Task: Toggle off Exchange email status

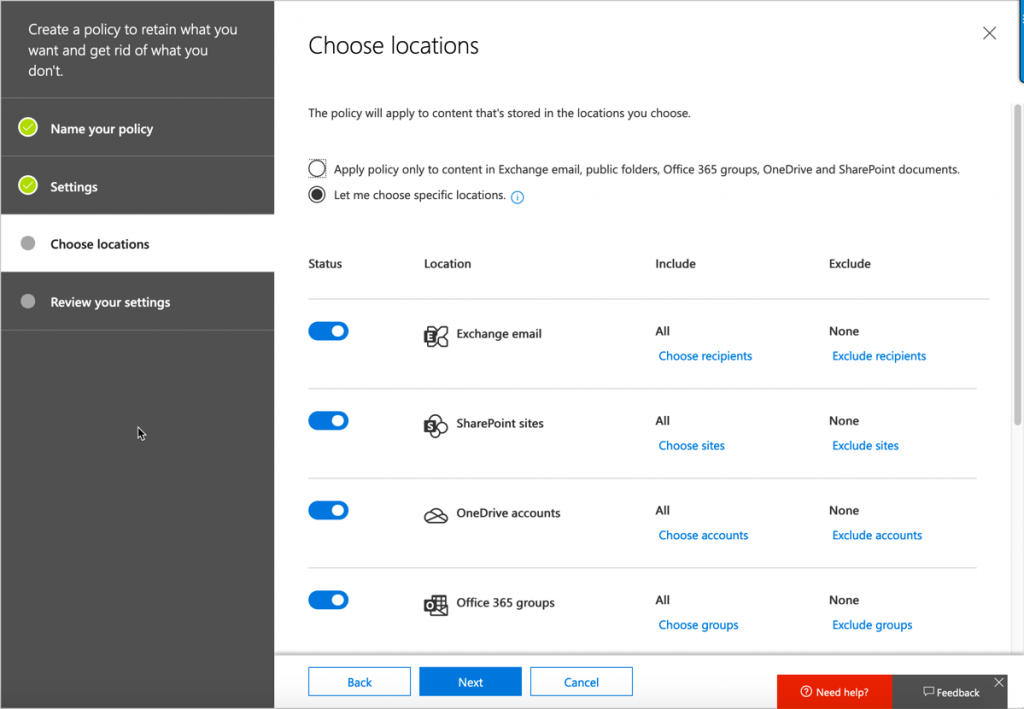Action: [328, 331]
